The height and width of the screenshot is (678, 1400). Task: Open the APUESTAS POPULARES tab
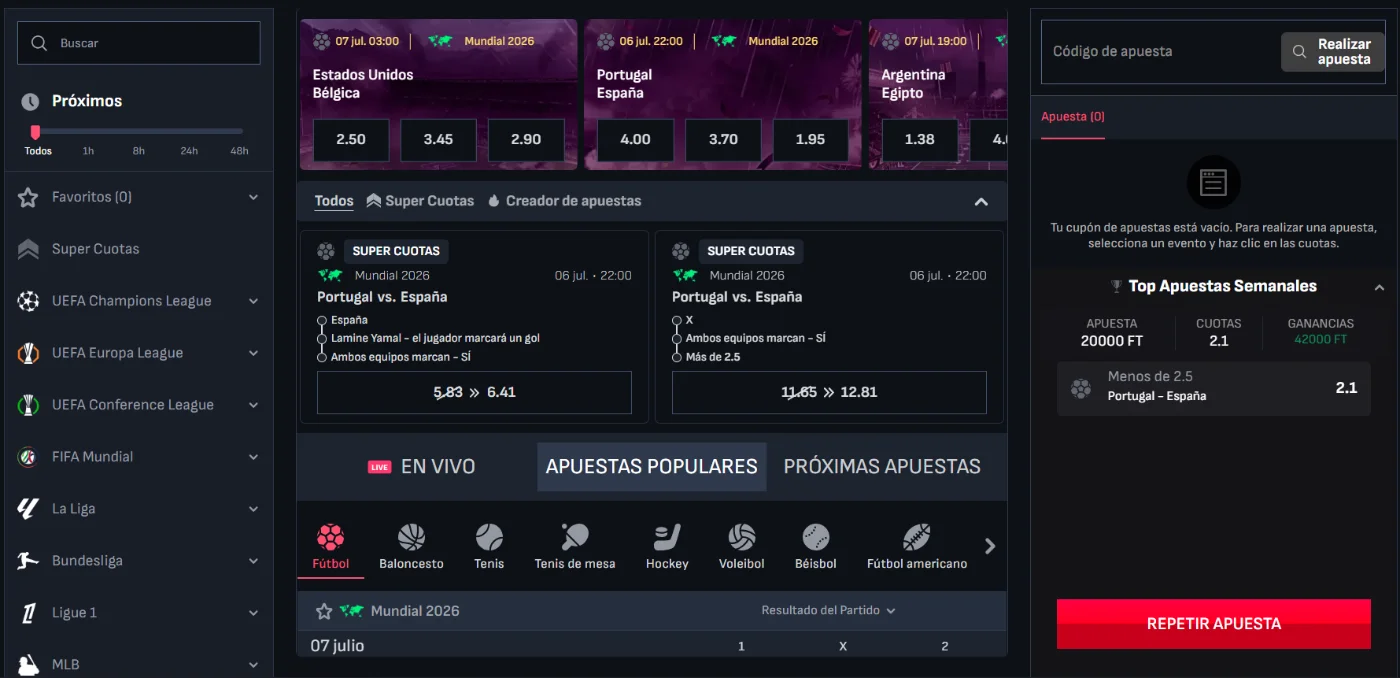pyautogui.click(x=652, y=467)
